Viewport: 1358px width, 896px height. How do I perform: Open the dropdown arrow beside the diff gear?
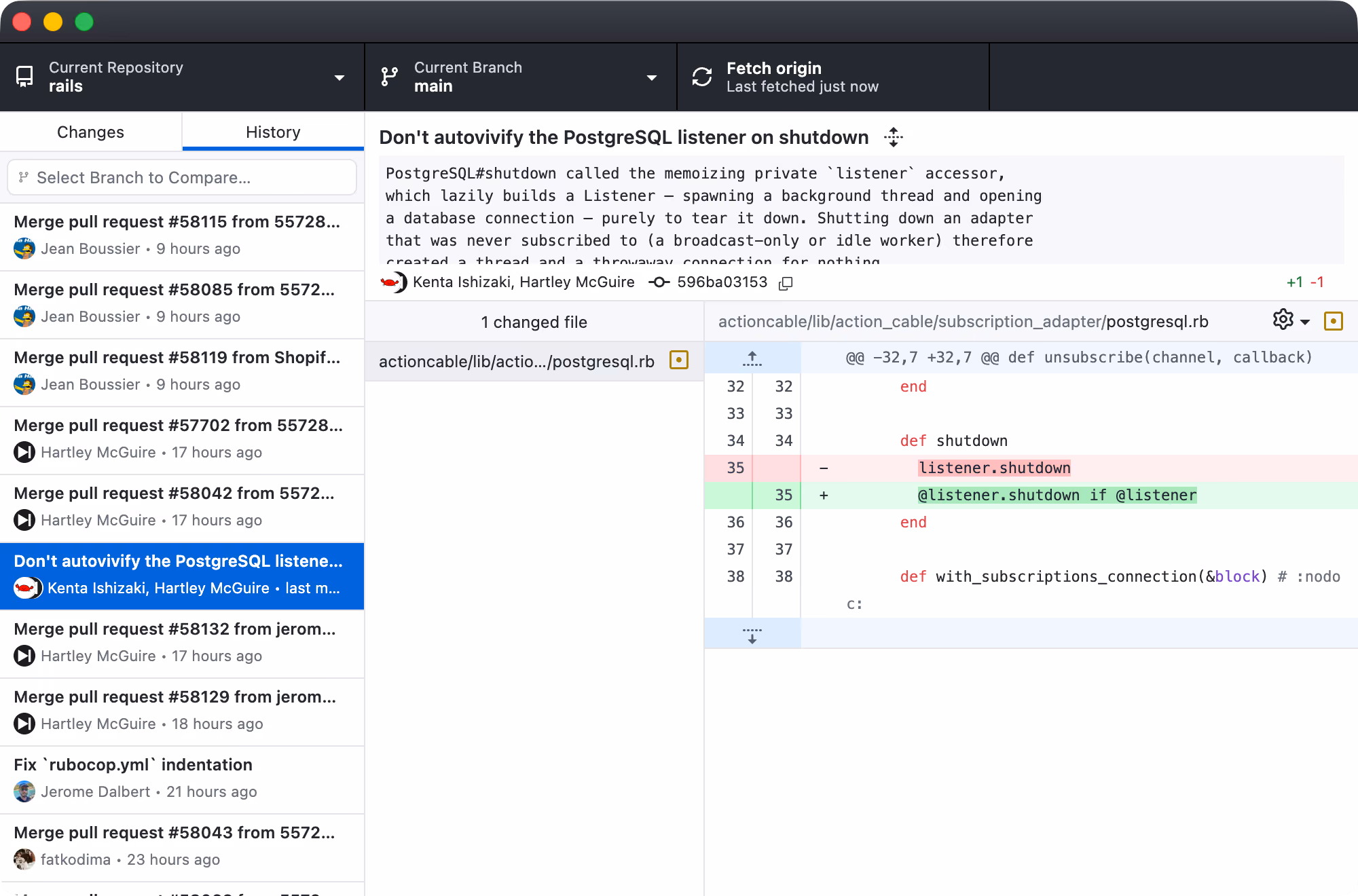(1305, 322)
